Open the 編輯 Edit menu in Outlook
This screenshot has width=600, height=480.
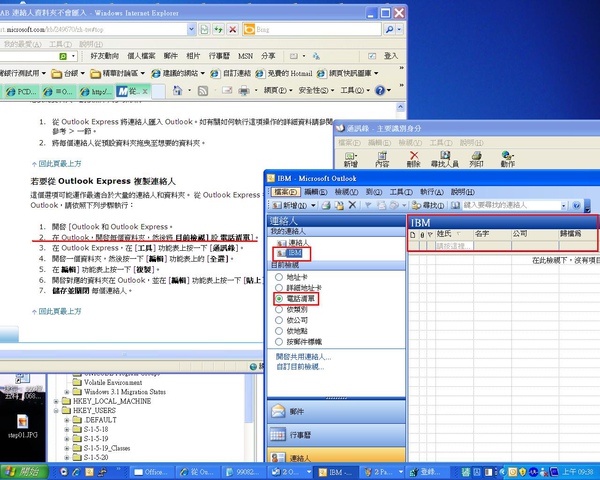coord(316,192)
